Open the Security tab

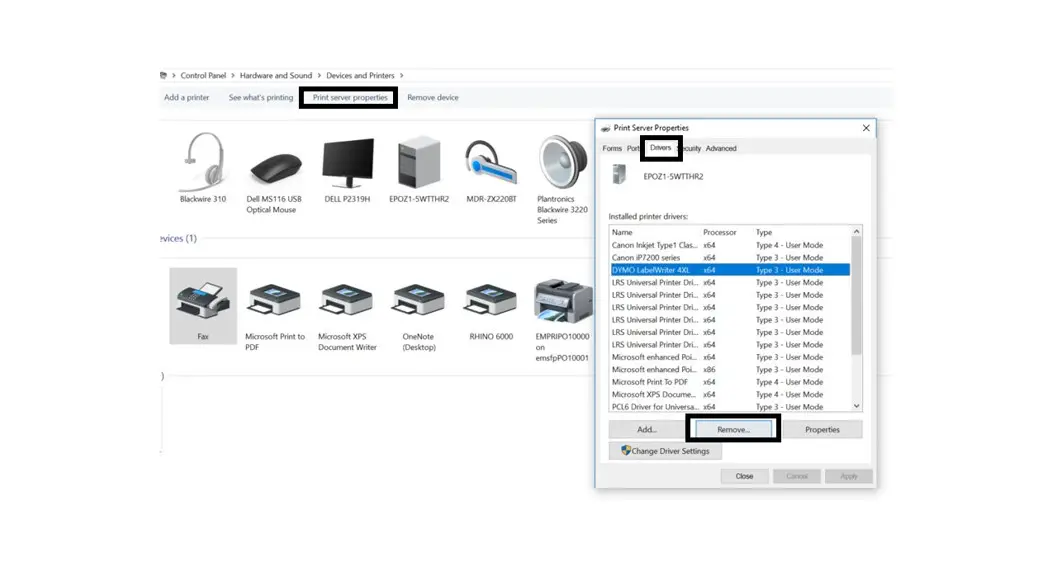click(x=690, y=148)
